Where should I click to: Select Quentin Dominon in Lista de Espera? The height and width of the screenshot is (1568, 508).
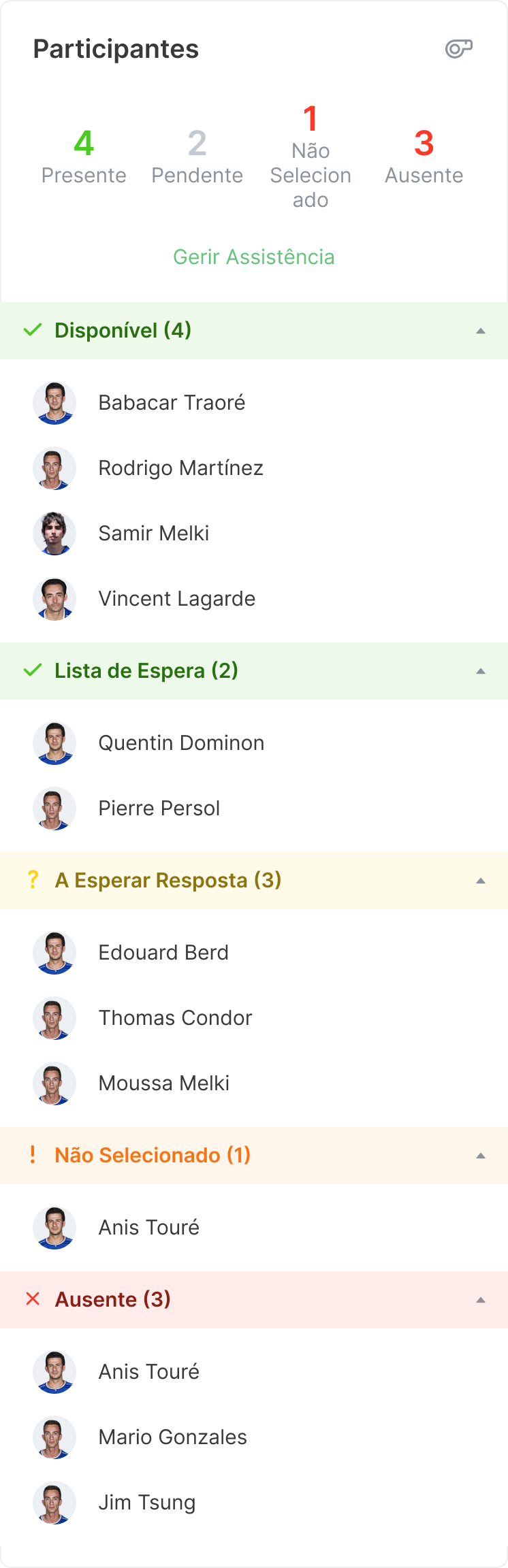182,742
